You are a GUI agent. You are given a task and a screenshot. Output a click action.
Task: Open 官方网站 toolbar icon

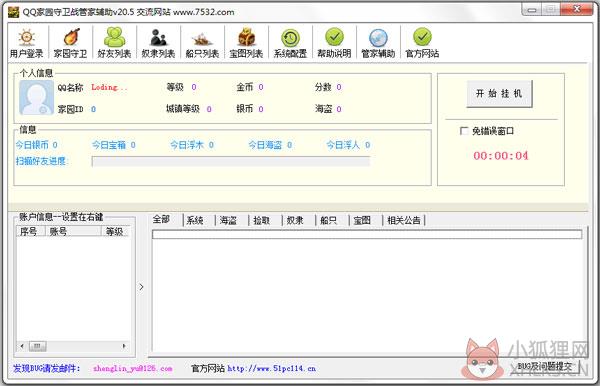[x=422, y=43]
